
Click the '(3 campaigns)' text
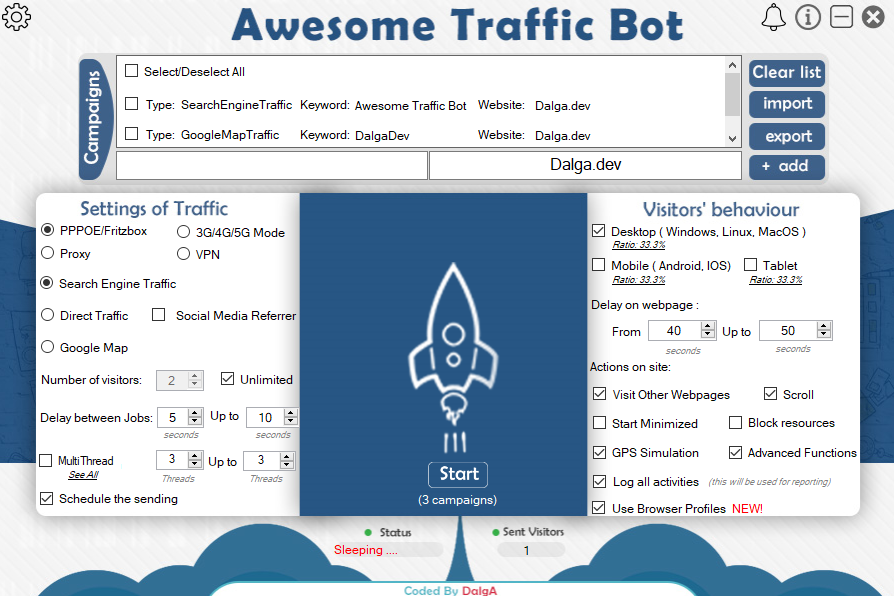[x=457, y=500]
